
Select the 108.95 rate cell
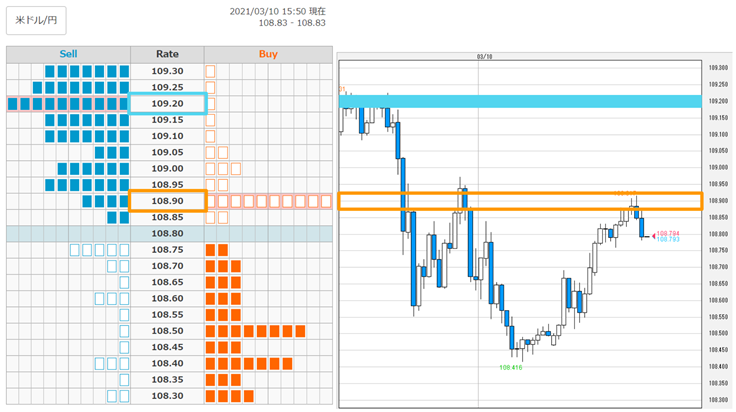coord(167,185)
